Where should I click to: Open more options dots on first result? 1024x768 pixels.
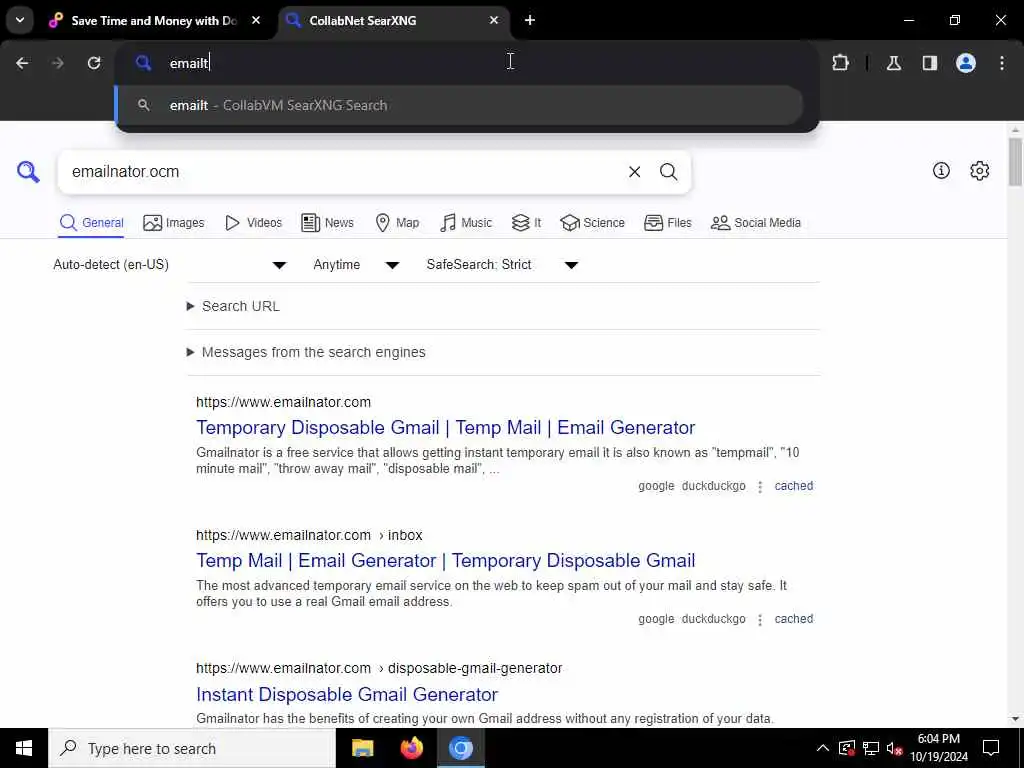pos(760,487)
